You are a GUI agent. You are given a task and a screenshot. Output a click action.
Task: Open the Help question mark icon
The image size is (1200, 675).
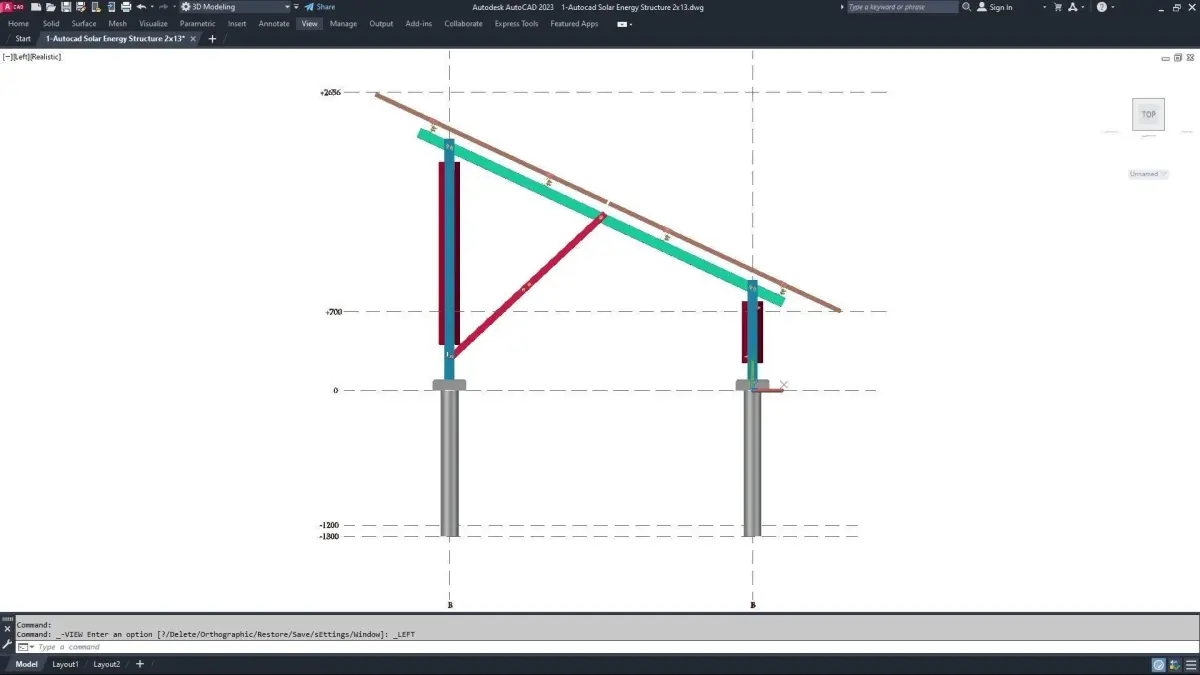coord(1101,7)
